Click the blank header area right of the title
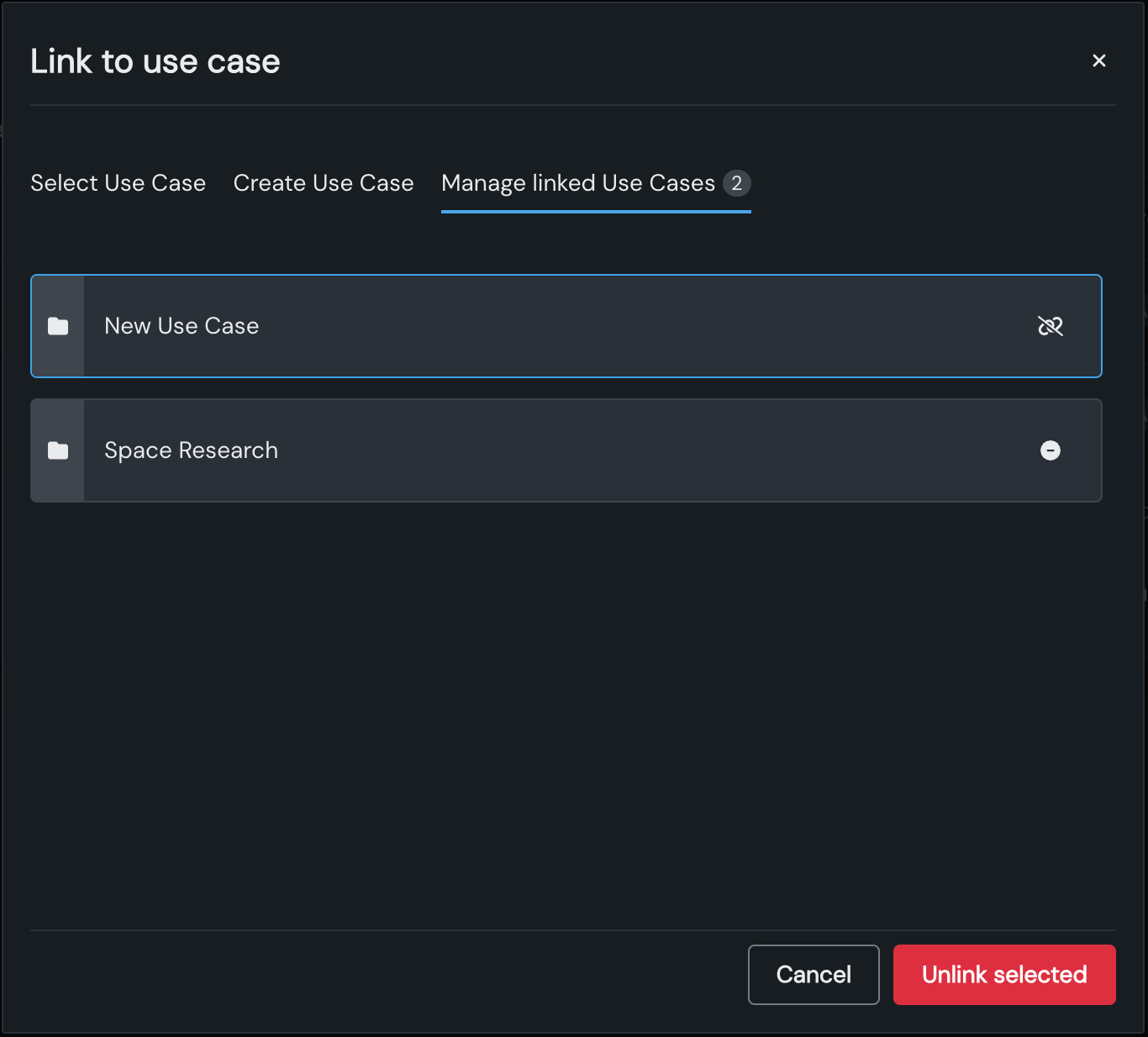Image resolution: width=1148 pixels, height=1037 pixels. (672, 61)
